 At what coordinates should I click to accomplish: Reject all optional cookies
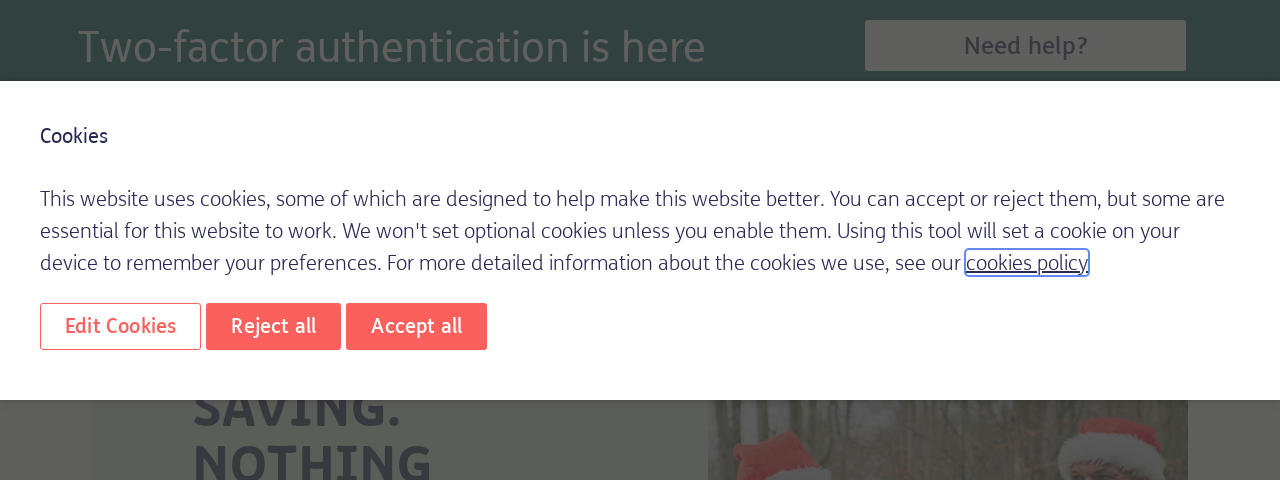point(273,326)
